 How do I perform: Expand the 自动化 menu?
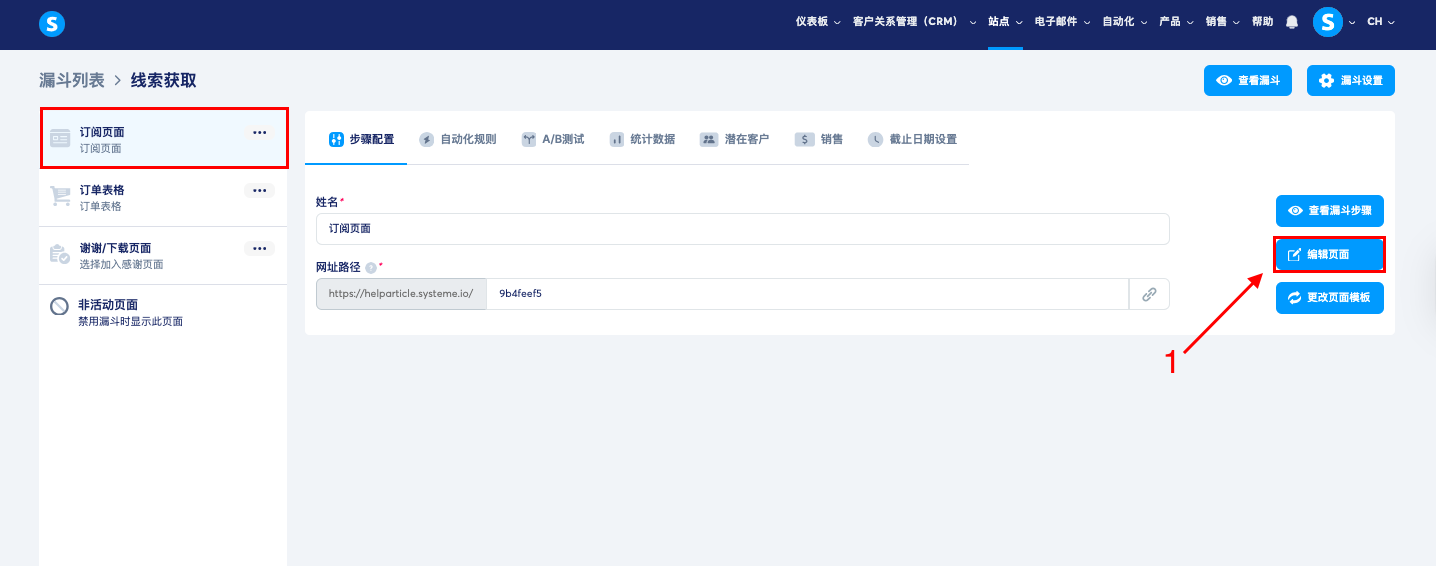coord(1125,22)
